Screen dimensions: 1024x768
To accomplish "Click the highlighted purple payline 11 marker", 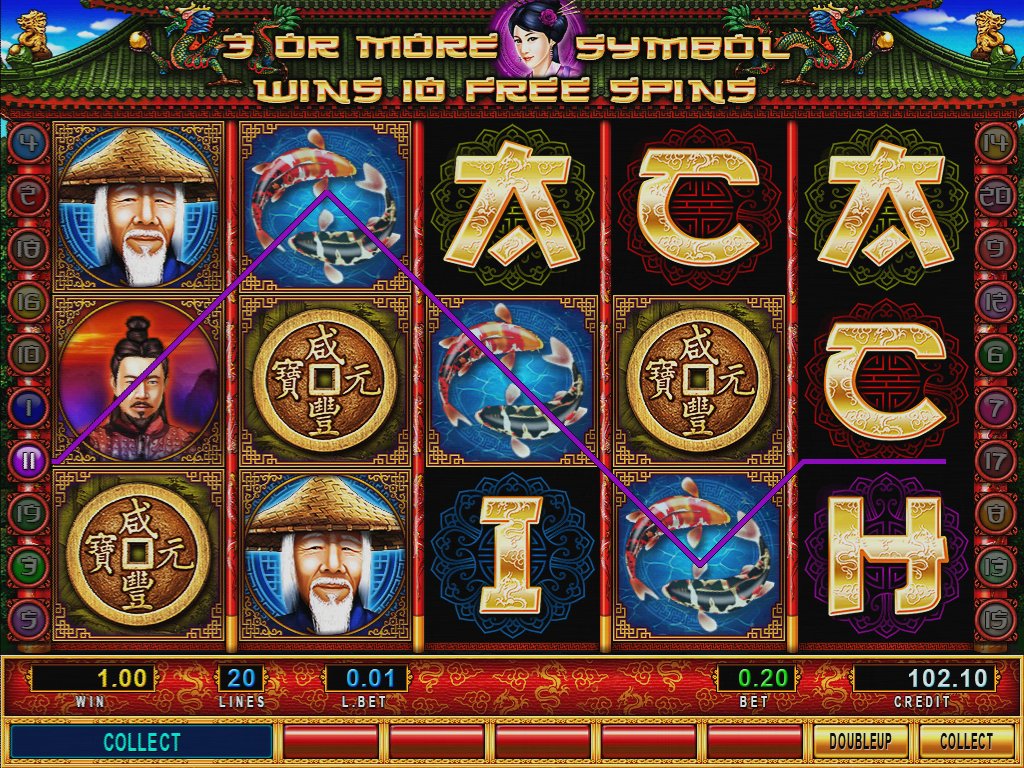I will pos(29,460).
